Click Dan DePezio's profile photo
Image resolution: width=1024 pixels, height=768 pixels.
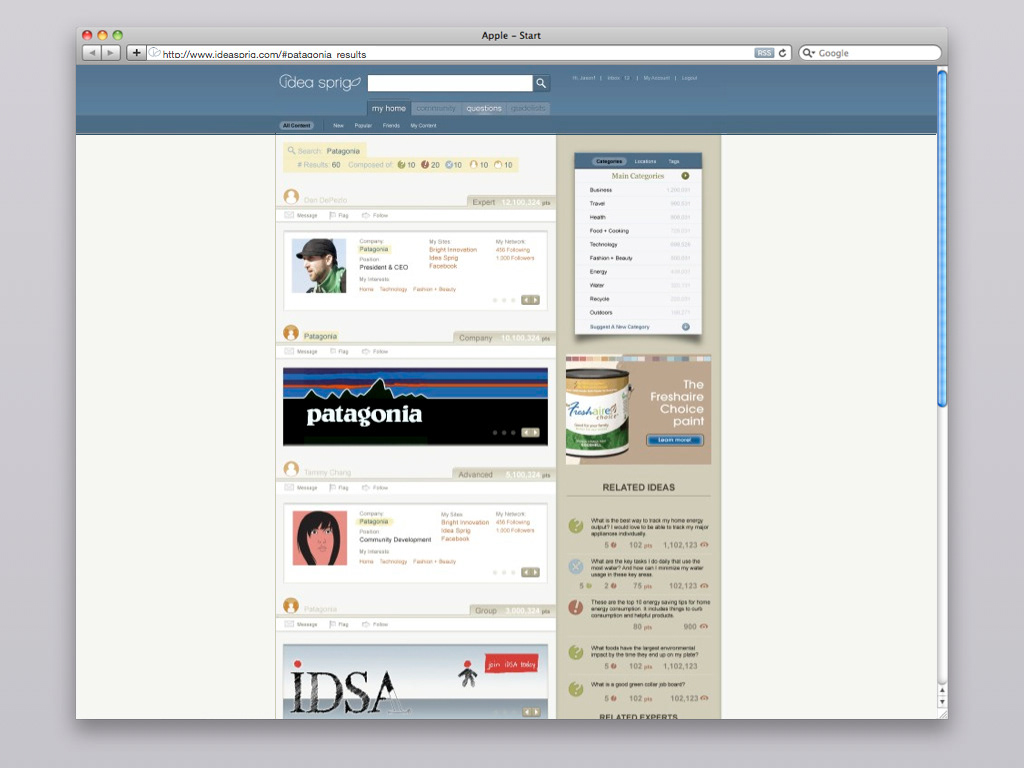[319, 265]
